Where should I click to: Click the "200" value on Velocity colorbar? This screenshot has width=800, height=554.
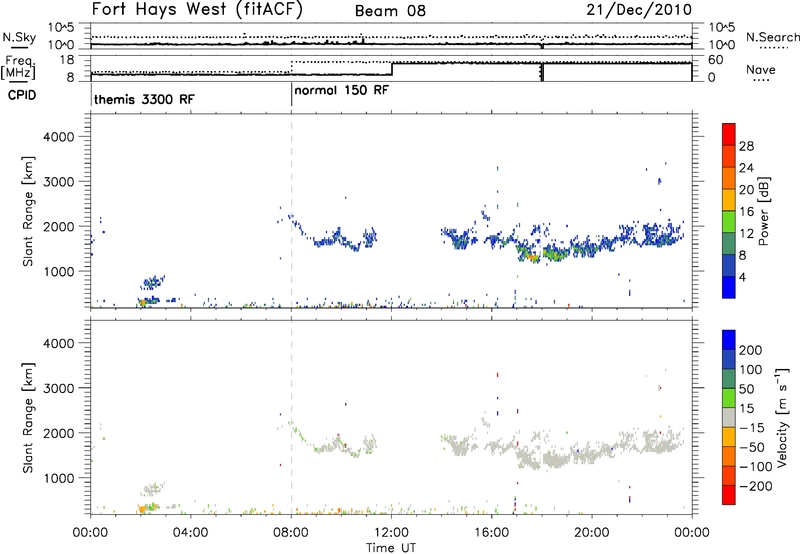coord(751,350)
